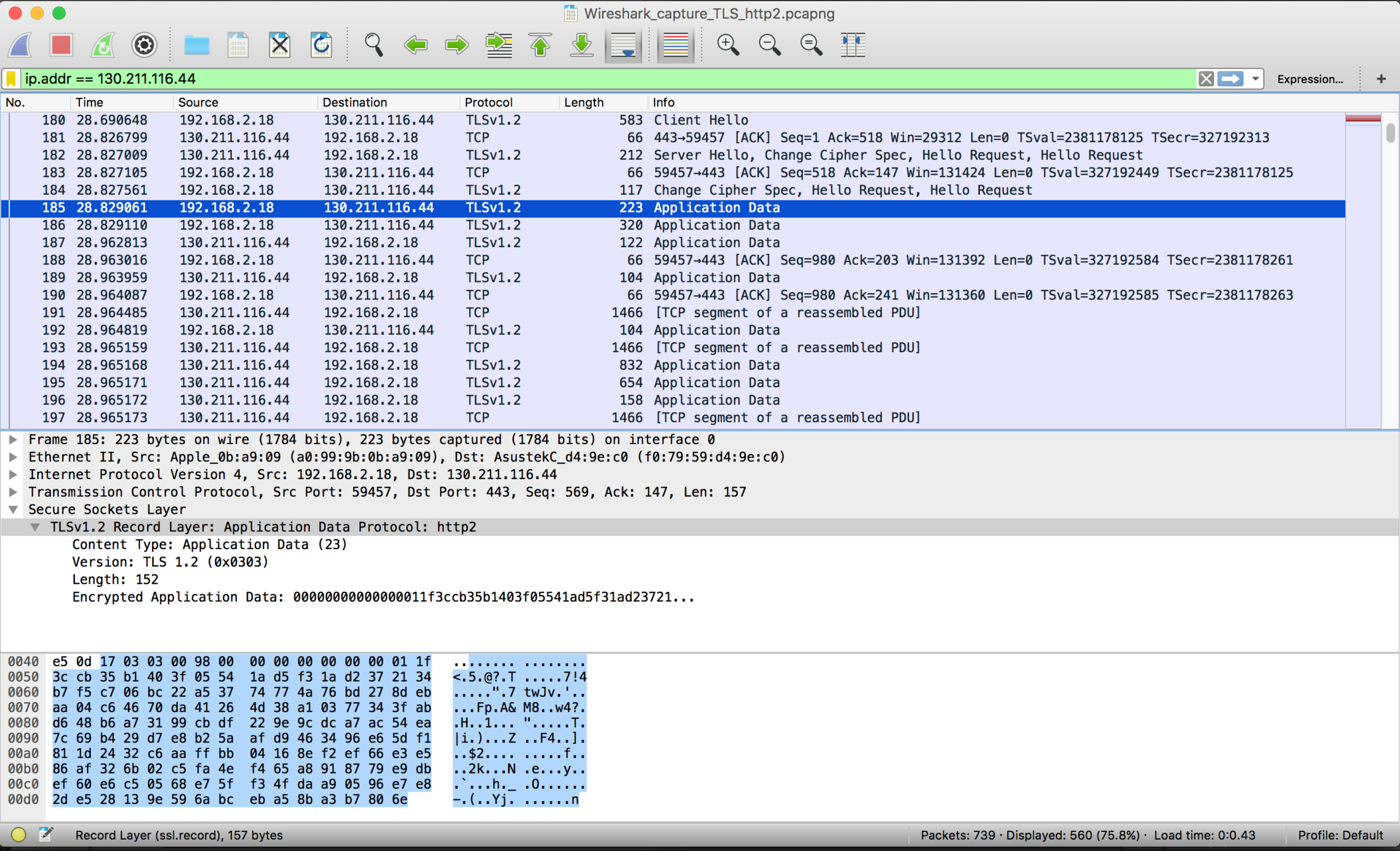The height and width of the screenshot is (851, 1400).
Task: Go to the first packet arrow icon
Action: [x=540, y=45]
